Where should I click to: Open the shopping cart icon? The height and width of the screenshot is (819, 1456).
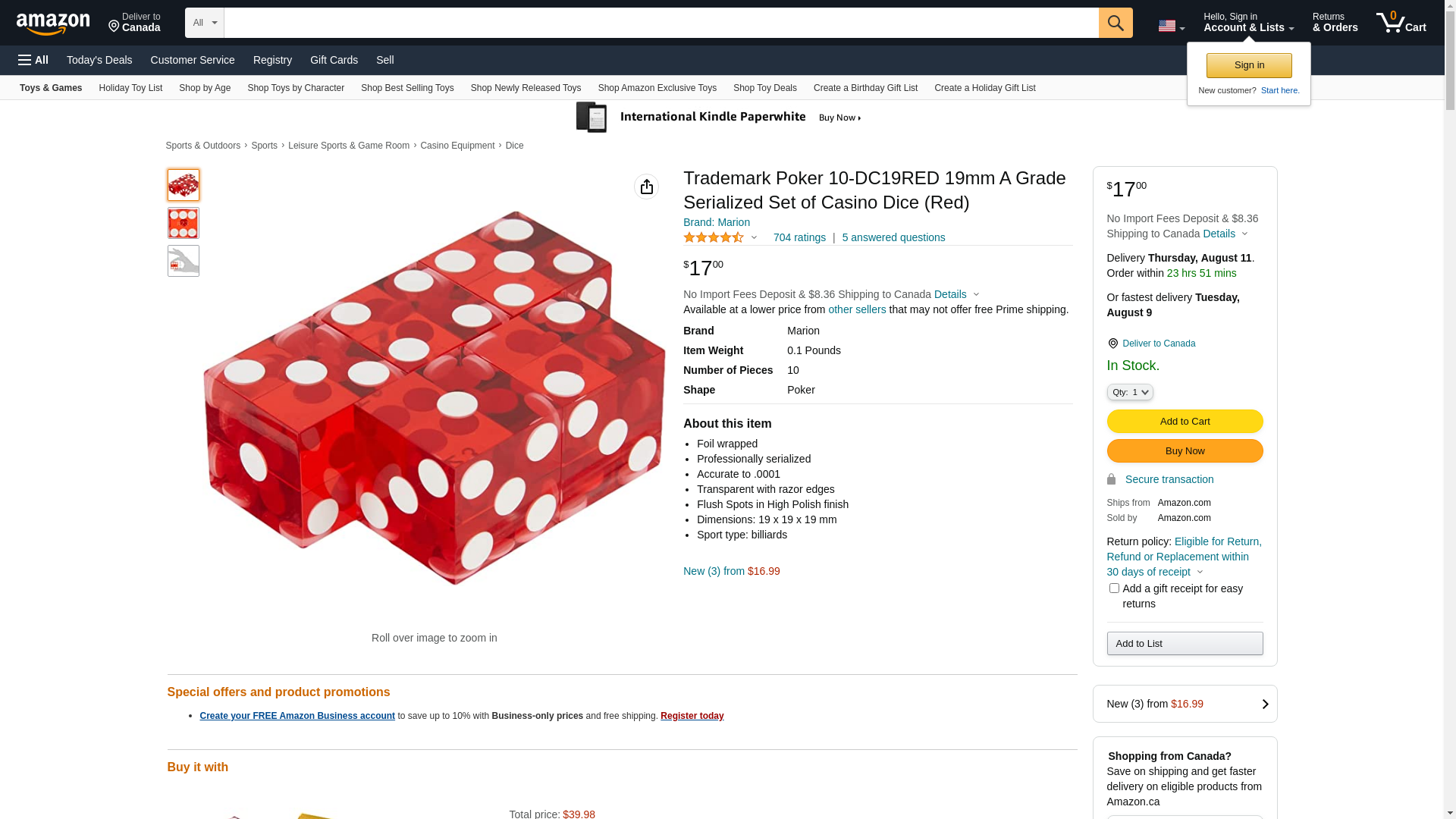pyautogui.click(x=1401, y=23)
